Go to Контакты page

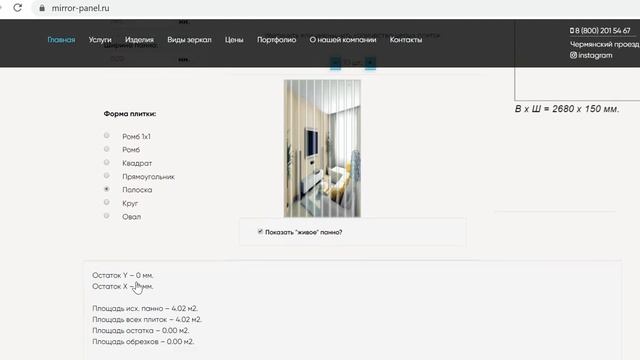[406, 40]
